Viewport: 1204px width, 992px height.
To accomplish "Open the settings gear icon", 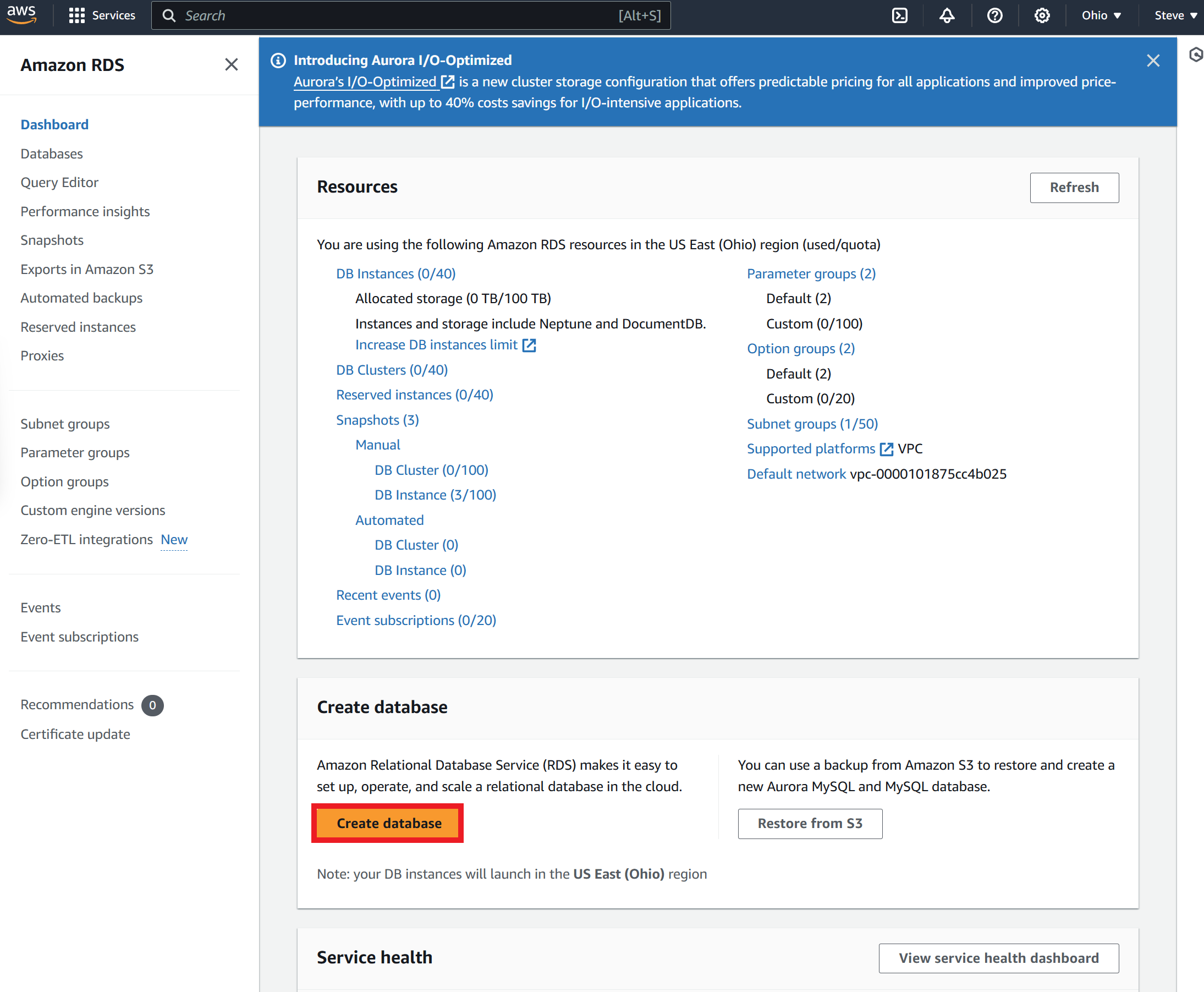I will tap(1042, 15).
